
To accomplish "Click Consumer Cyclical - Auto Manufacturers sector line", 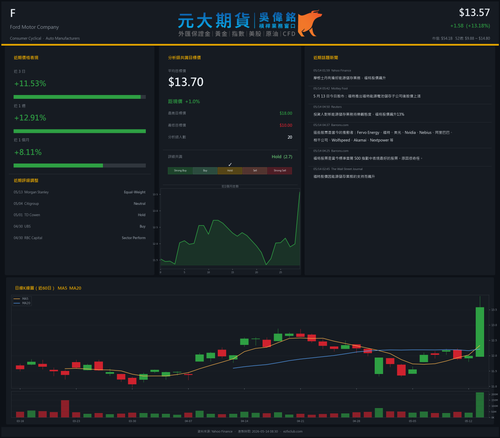I will [x=45, y=38].
